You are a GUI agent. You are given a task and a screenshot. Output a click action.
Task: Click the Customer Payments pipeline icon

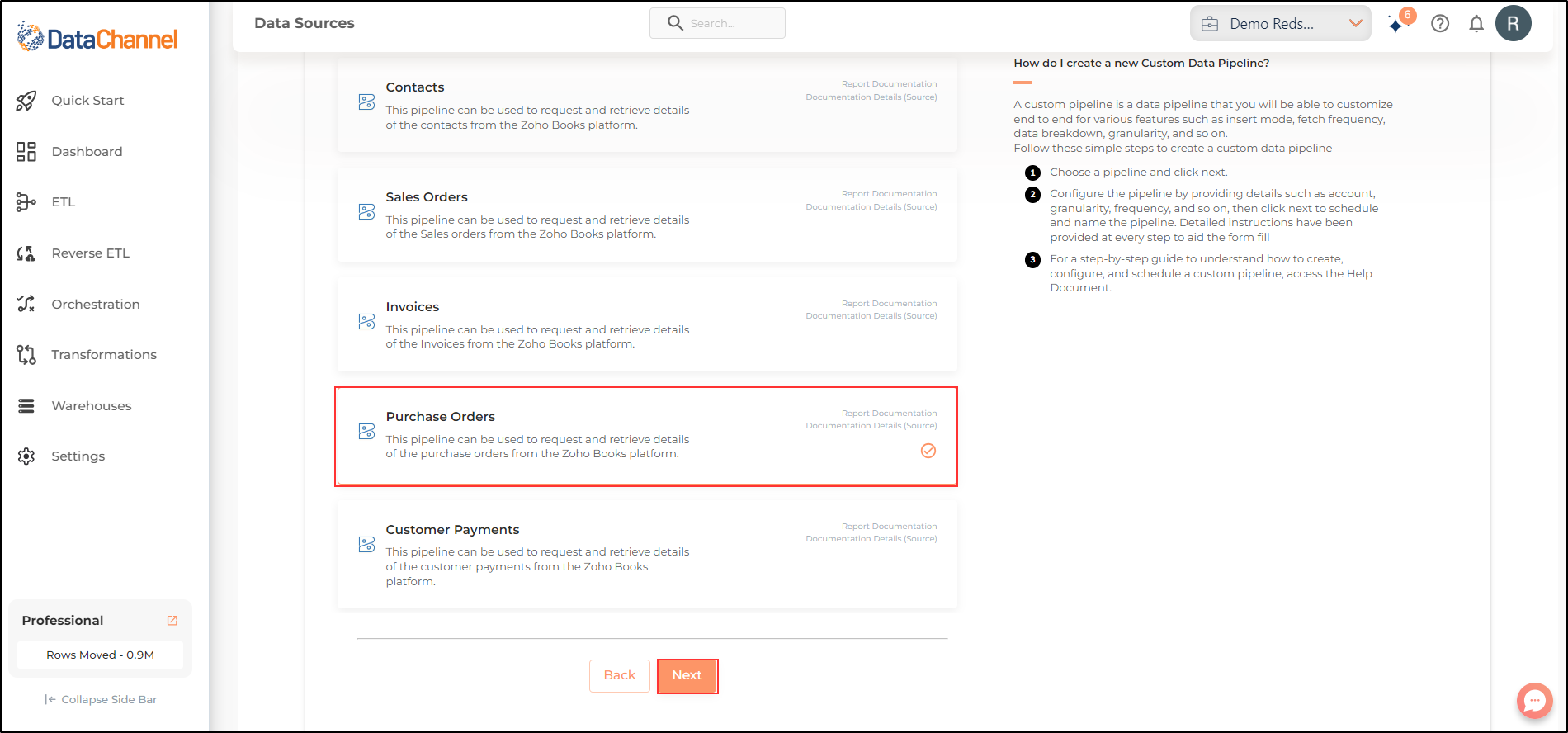(x=367, y=545)
